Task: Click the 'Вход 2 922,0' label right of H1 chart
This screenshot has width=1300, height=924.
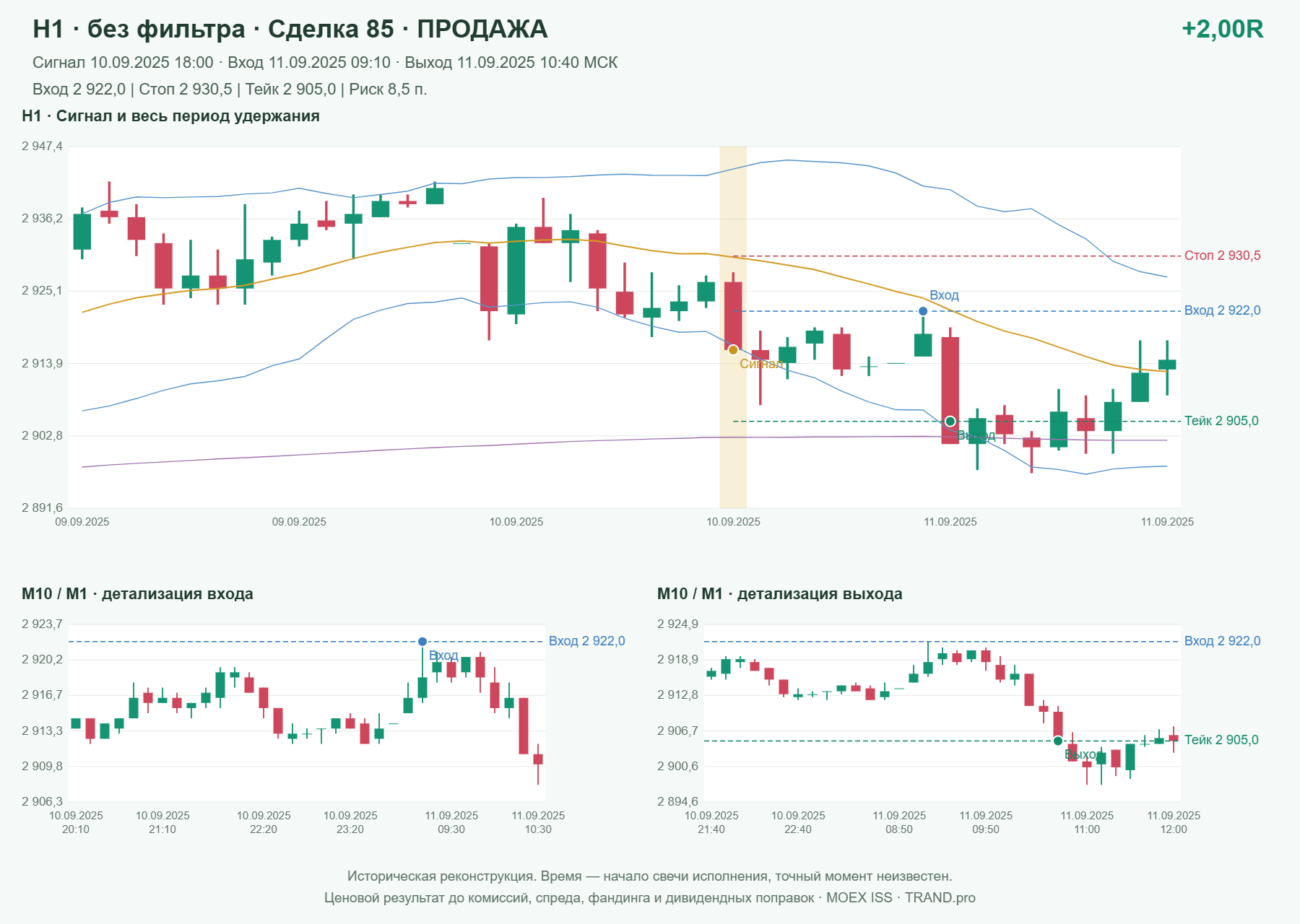Action: (x=1222, y=310)
